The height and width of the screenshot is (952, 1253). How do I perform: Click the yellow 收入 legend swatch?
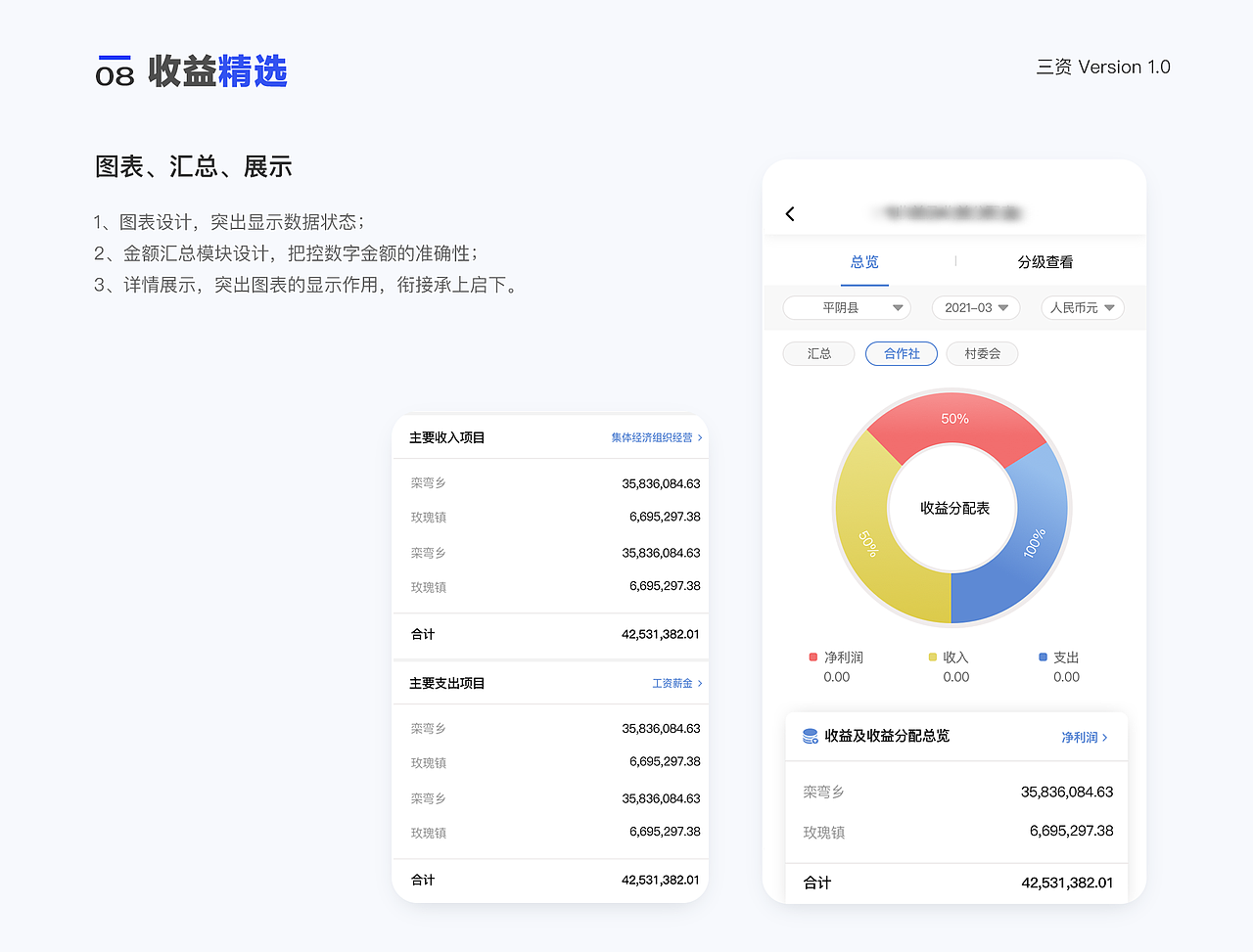[x=932, y=657]
